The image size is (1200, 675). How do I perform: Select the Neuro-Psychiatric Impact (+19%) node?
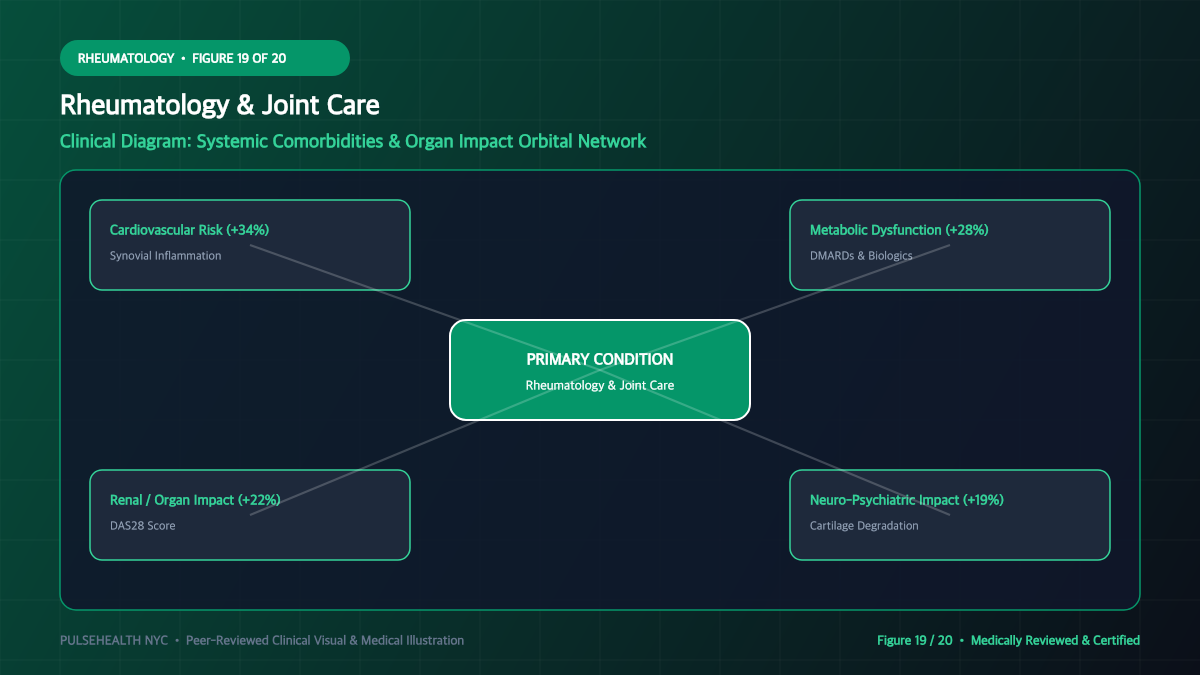[x=950, y=515]
